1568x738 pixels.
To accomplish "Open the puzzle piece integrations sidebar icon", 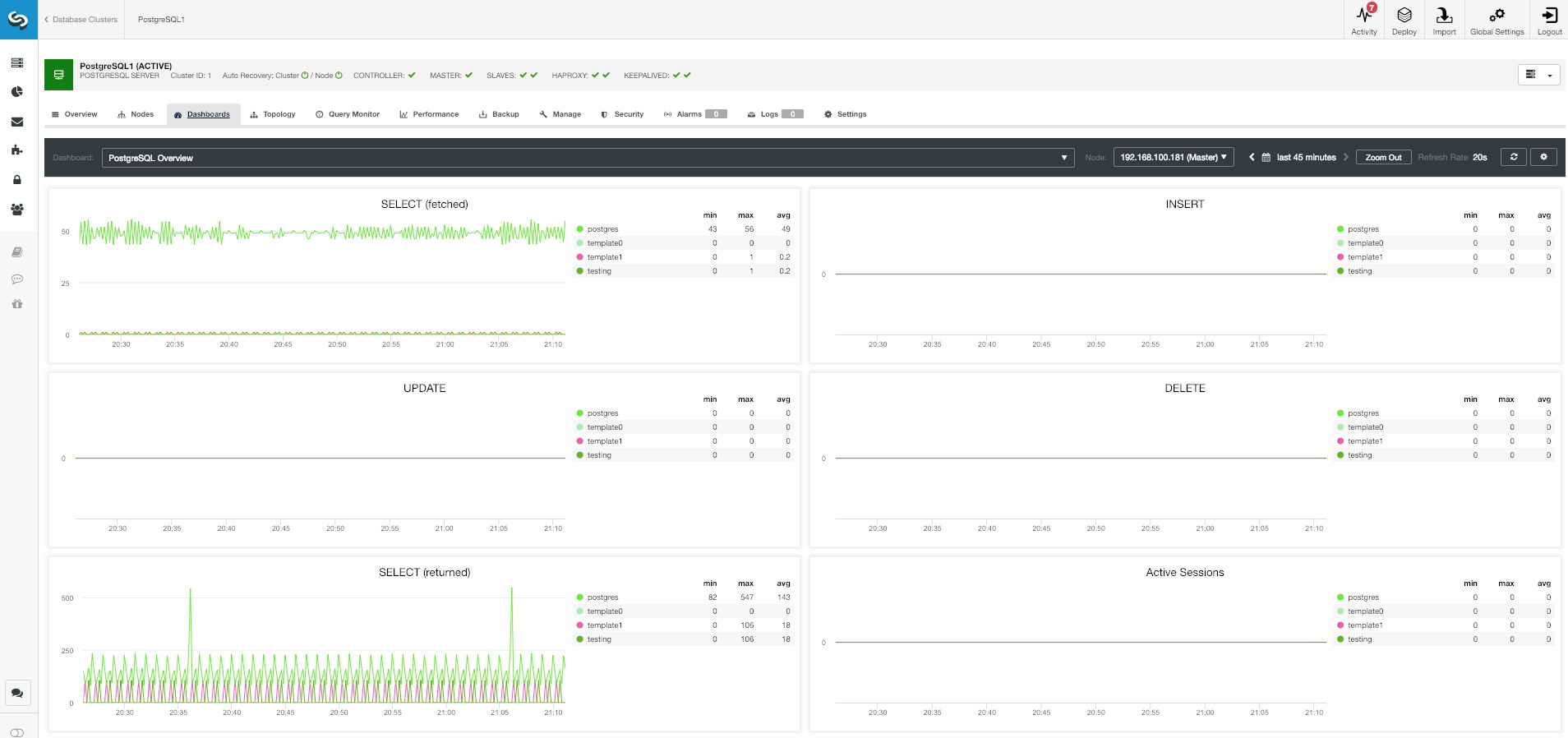I will tap(17, 150).
